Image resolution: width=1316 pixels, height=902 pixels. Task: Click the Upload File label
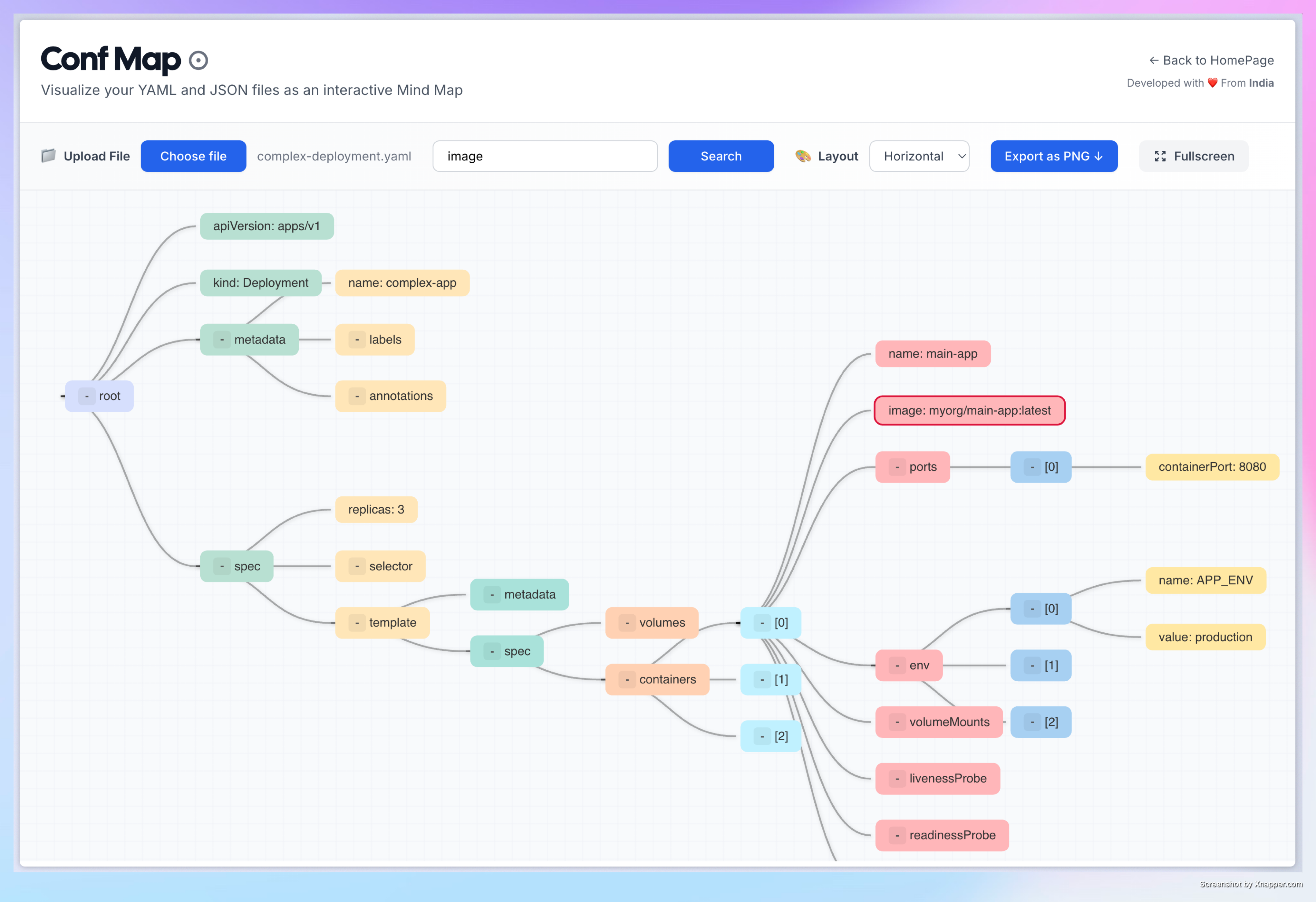[97, 156]
